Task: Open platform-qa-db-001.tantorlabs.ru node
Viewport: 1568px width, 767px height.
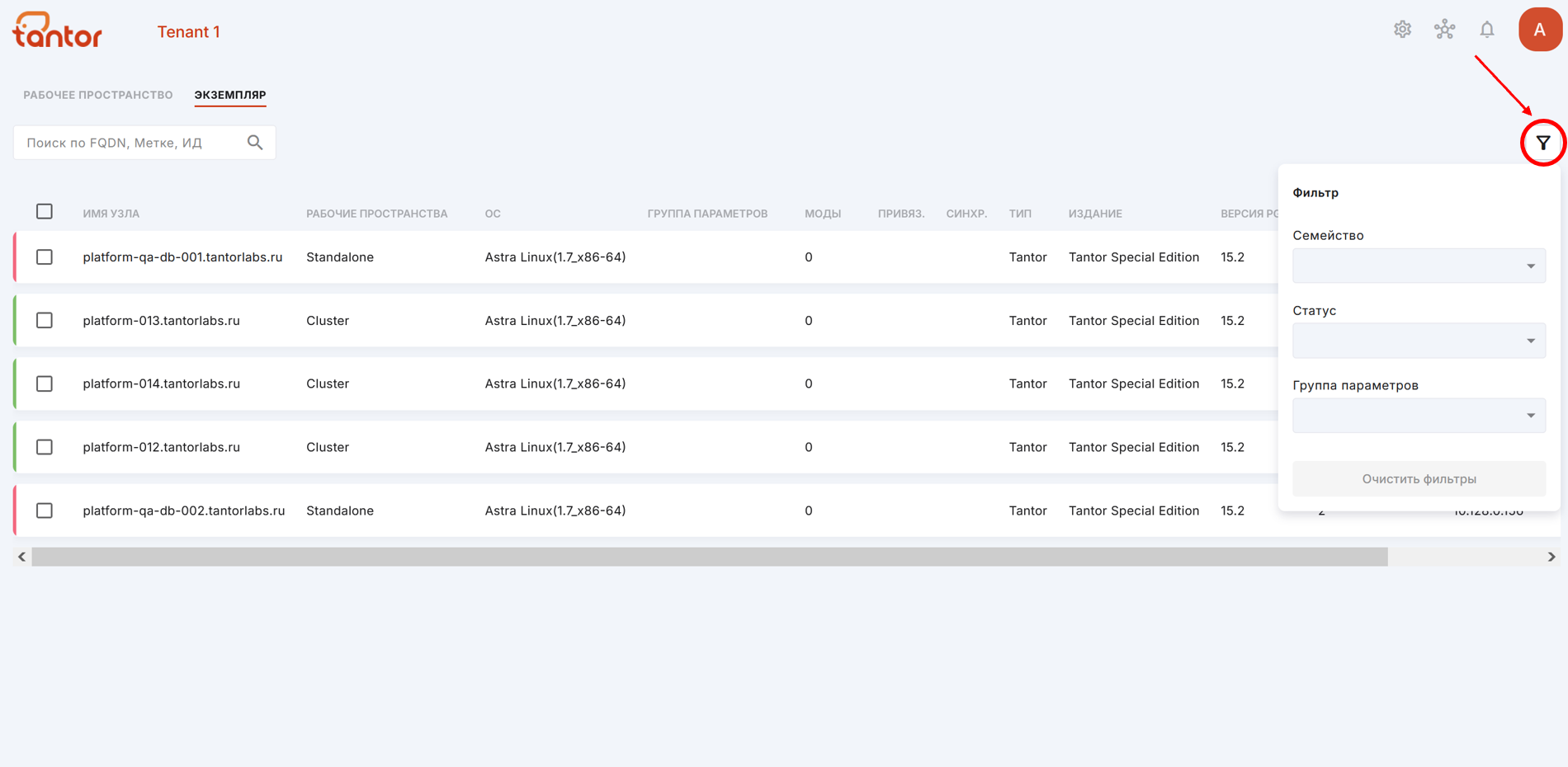Action: point(182,257)
